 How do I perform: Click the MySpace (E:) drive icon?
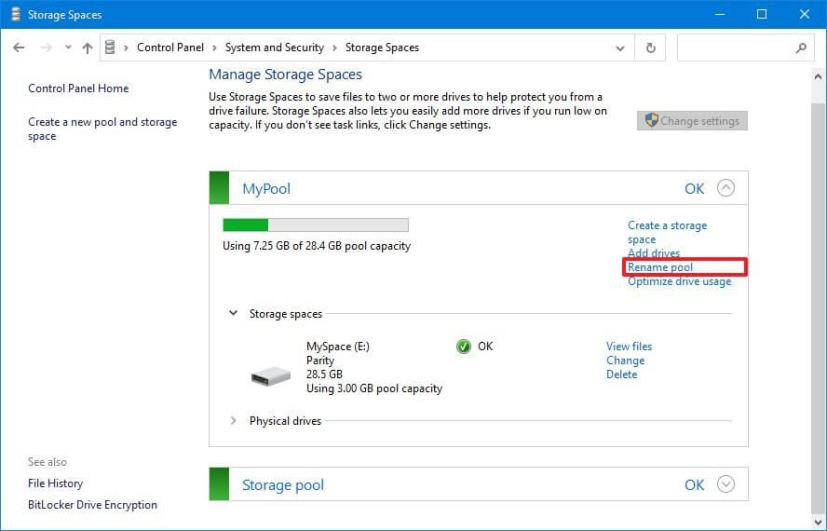(x=270, y=376)
